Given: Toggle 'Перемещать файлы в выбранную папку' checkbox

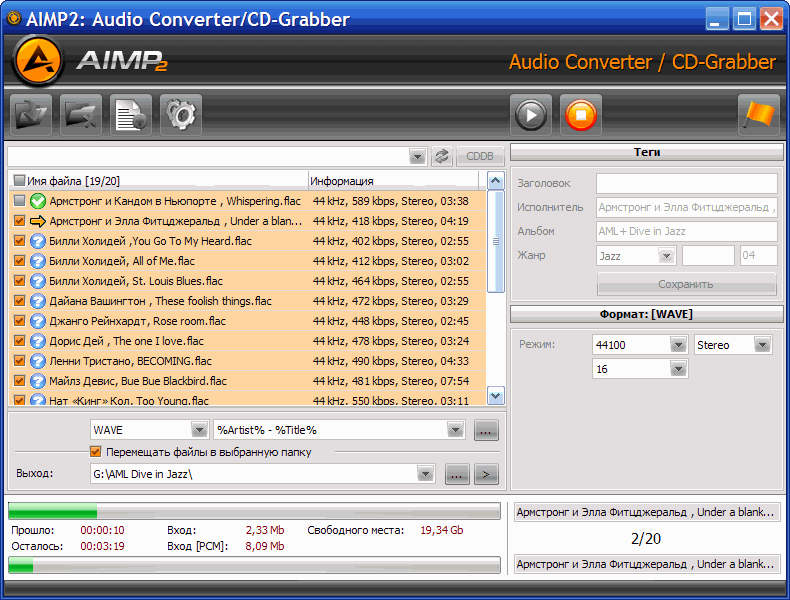Looking at the screenshot, I should [96, 452].
